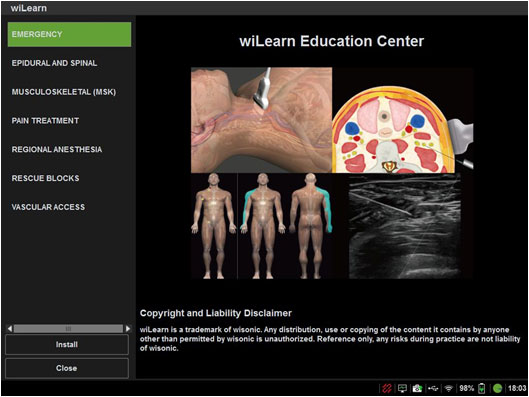The width and height of the screenshot is (529, 397).
Task: Click the clock showing 18:03
Action: [517, 388]
